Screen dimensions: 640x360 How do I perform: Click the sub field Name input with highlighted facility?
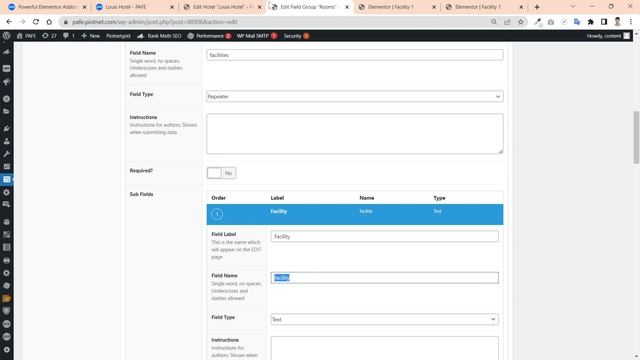pyautogui.click(x=384, y=278)
